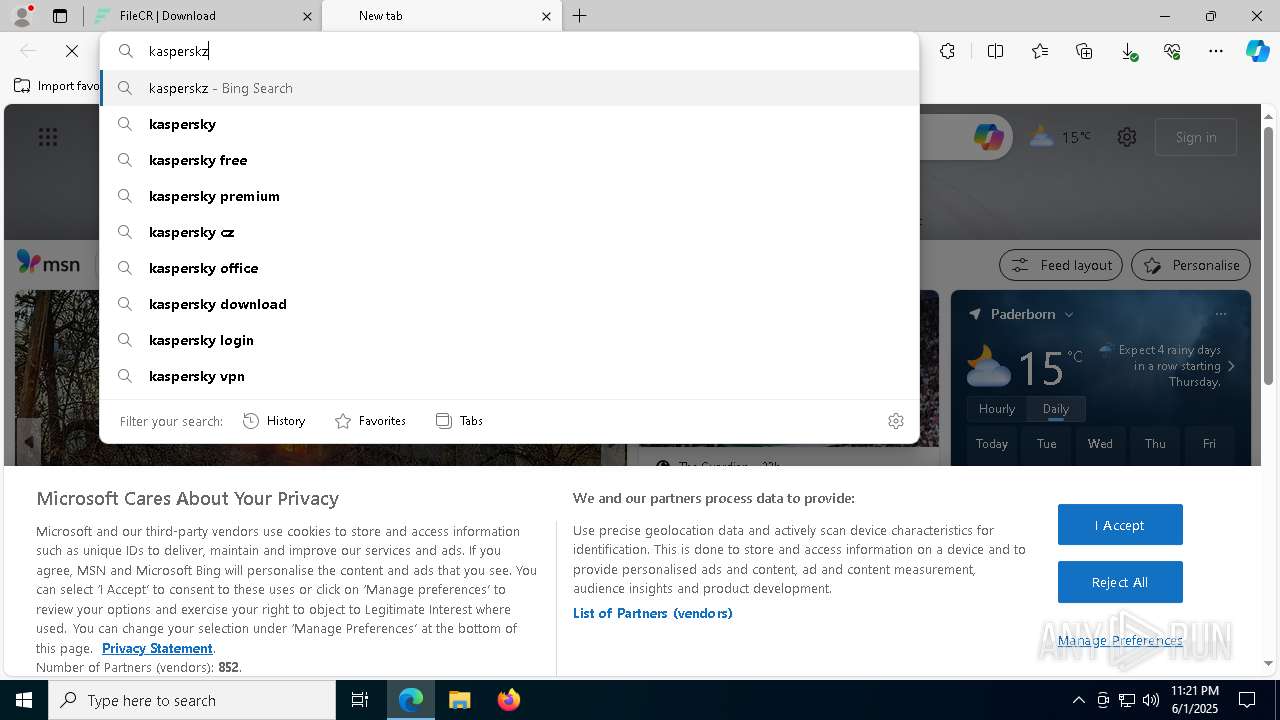
Task: Switch weather card to Daily
Action: 1056,409
